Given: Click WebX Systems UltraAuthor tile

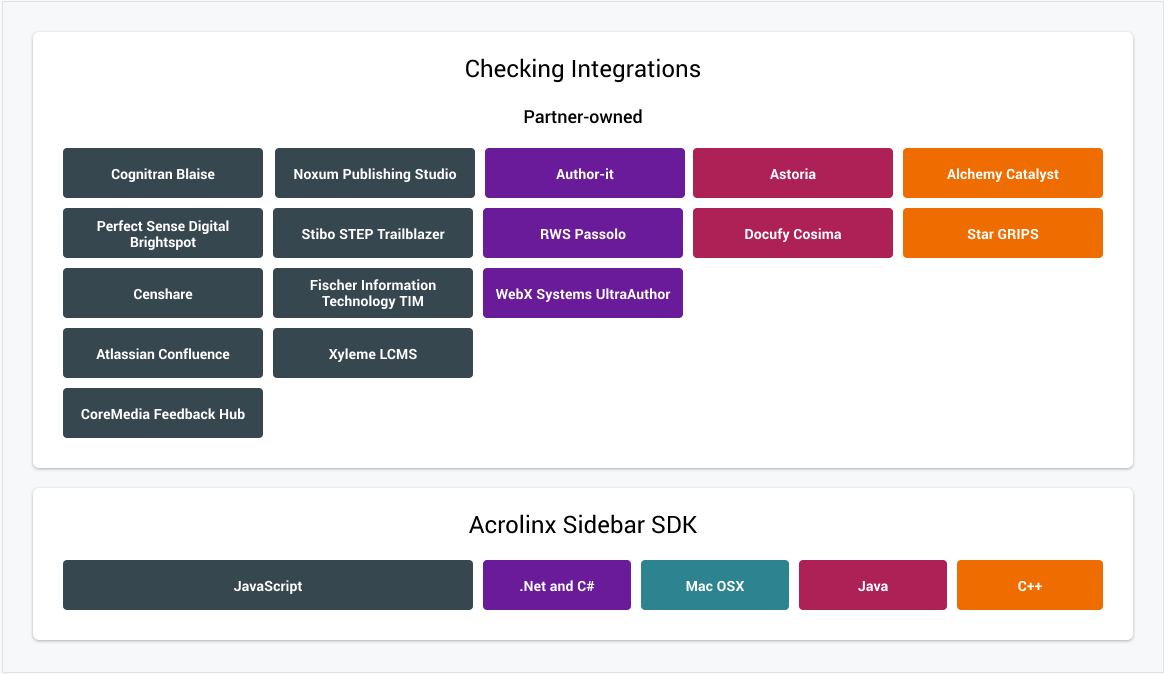Looking at the screenshot, I should [583, 293].
